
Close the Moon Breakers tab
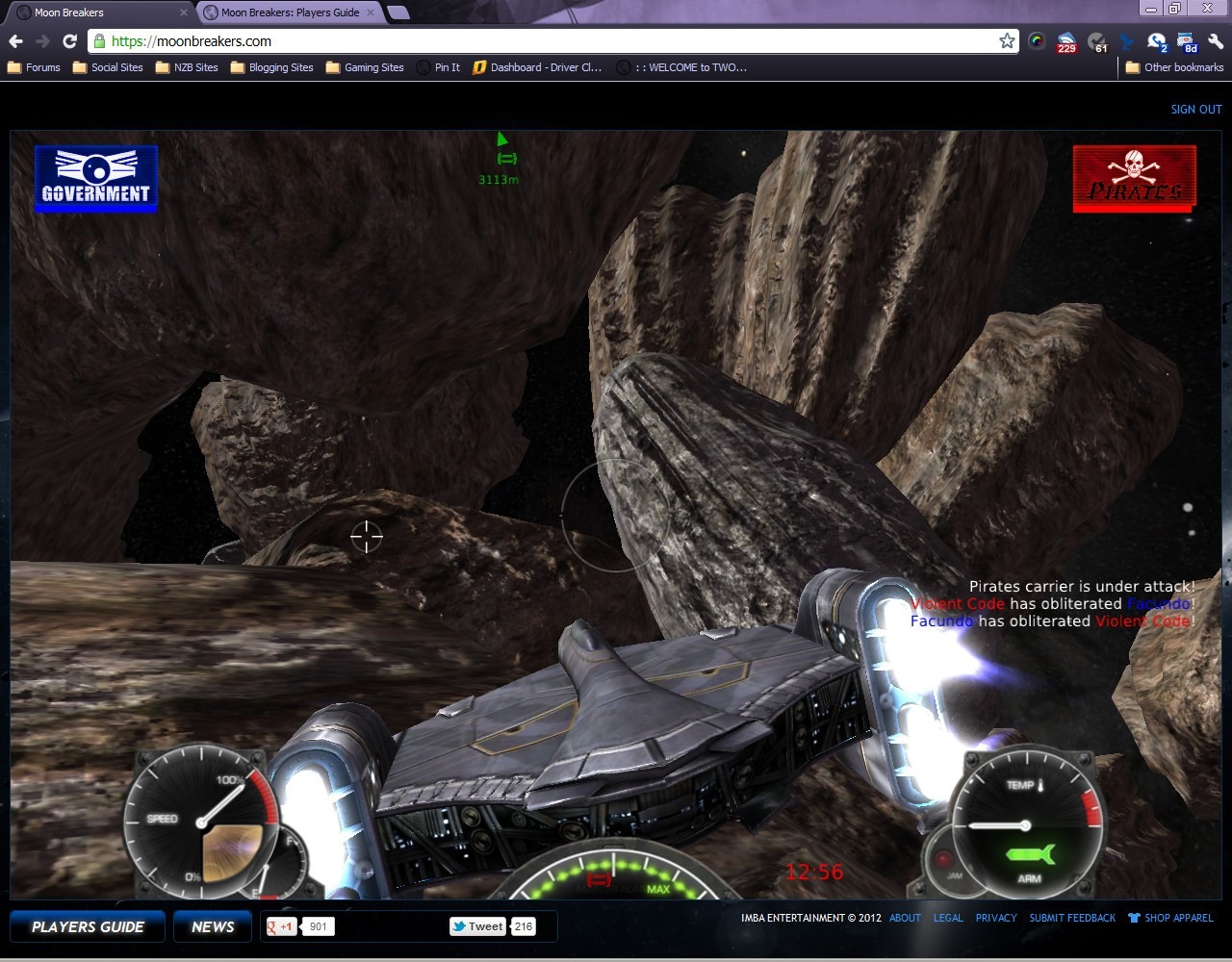click(x=184, y=13)
